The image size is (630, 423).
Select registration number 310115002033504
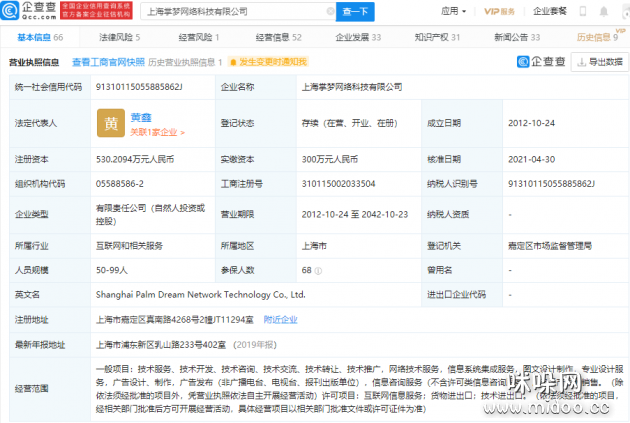[x=338, y=184]
